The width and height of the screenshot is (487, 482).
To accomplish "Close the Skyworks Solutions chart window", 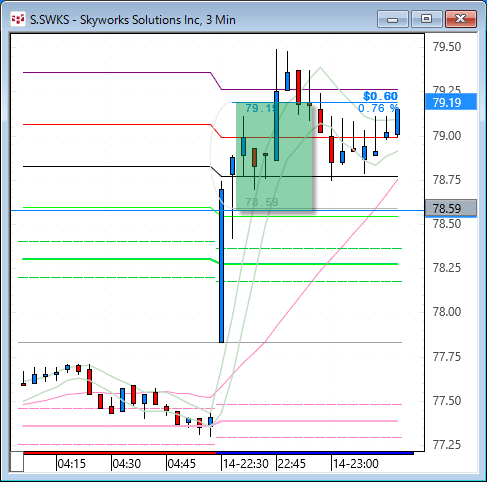I will 461,19.
